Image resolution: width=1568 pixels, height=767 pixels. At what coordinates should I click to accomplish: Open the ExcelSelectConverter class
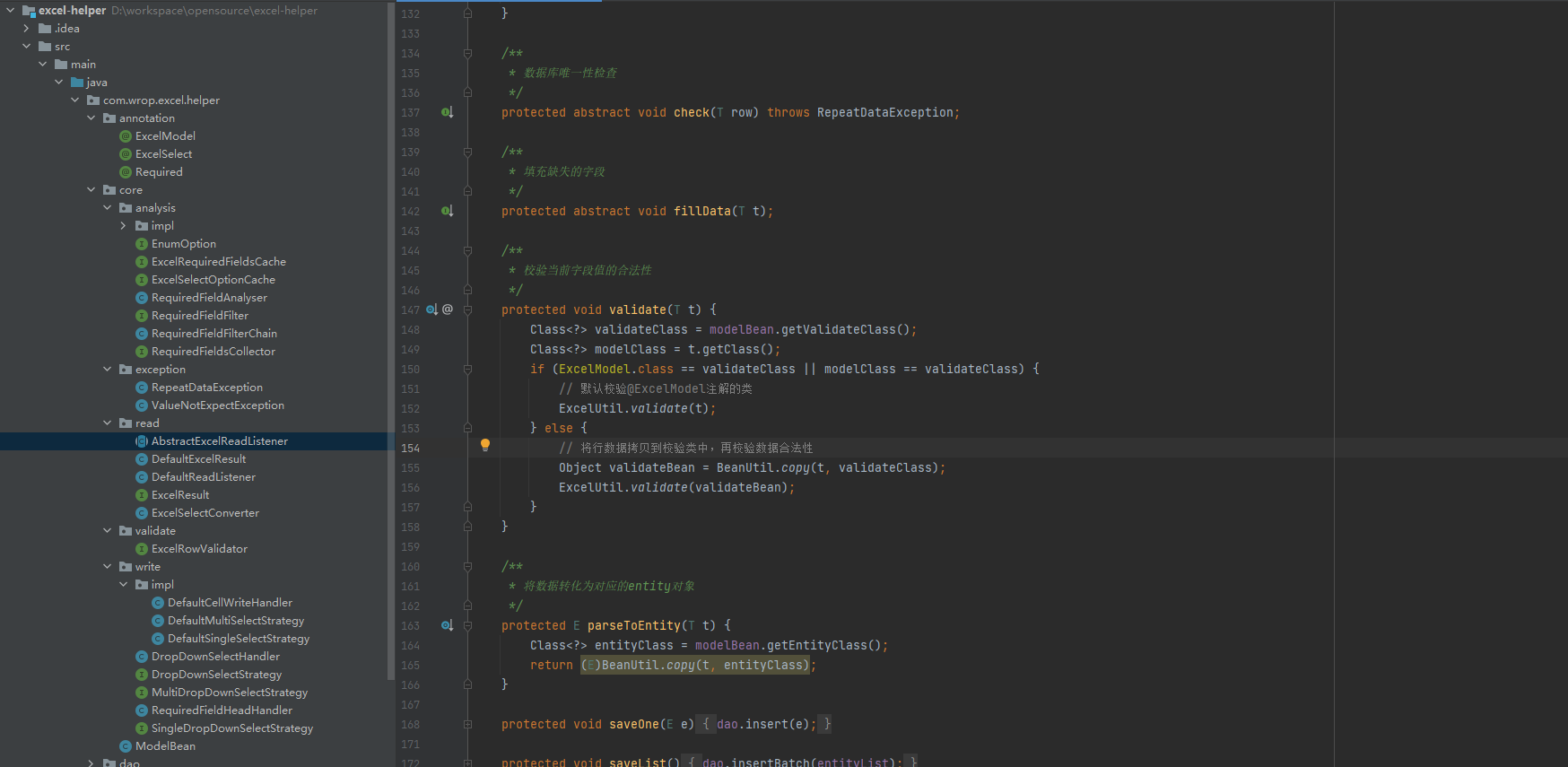pyautogui.click(x=205, y=513)
